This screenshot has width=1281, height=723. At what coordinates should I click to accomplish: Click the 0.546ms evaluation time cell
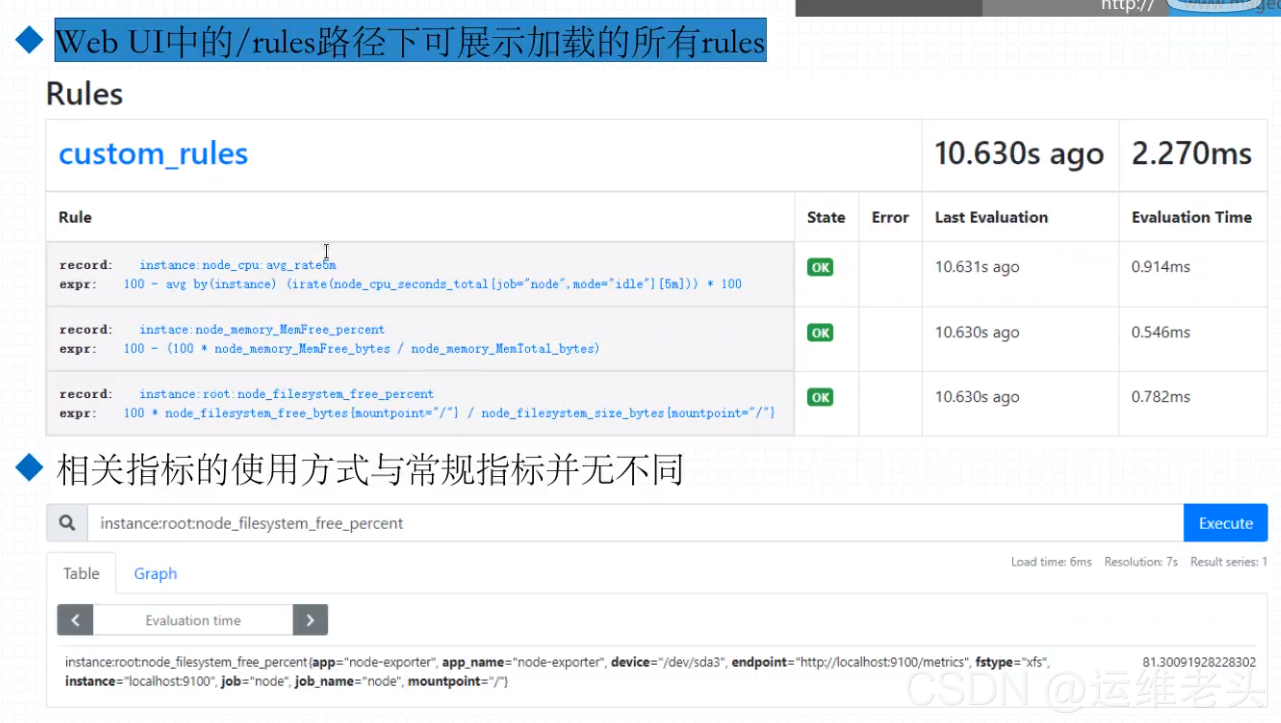[1161, 332]
